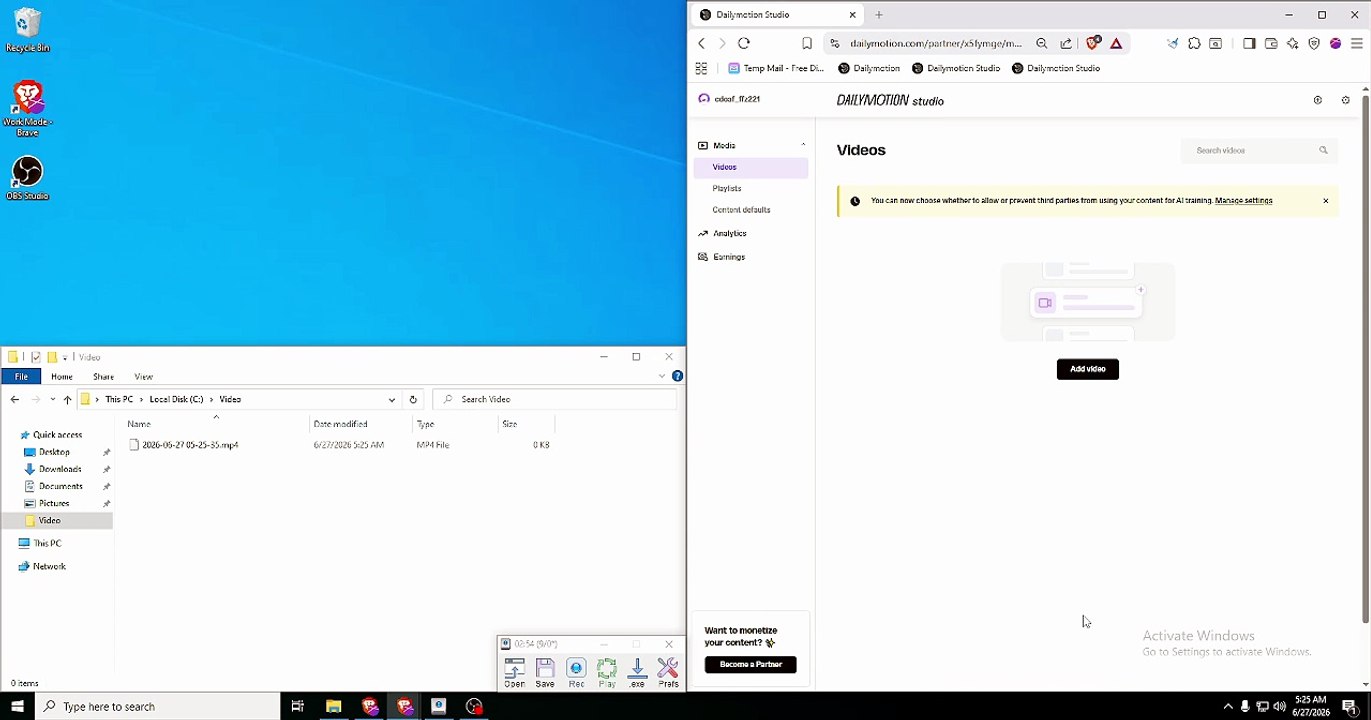This screenshot has height=720, width=1371.
Task: Click the Save icon in recorder toolbar
Action: (x=545, y=673)
